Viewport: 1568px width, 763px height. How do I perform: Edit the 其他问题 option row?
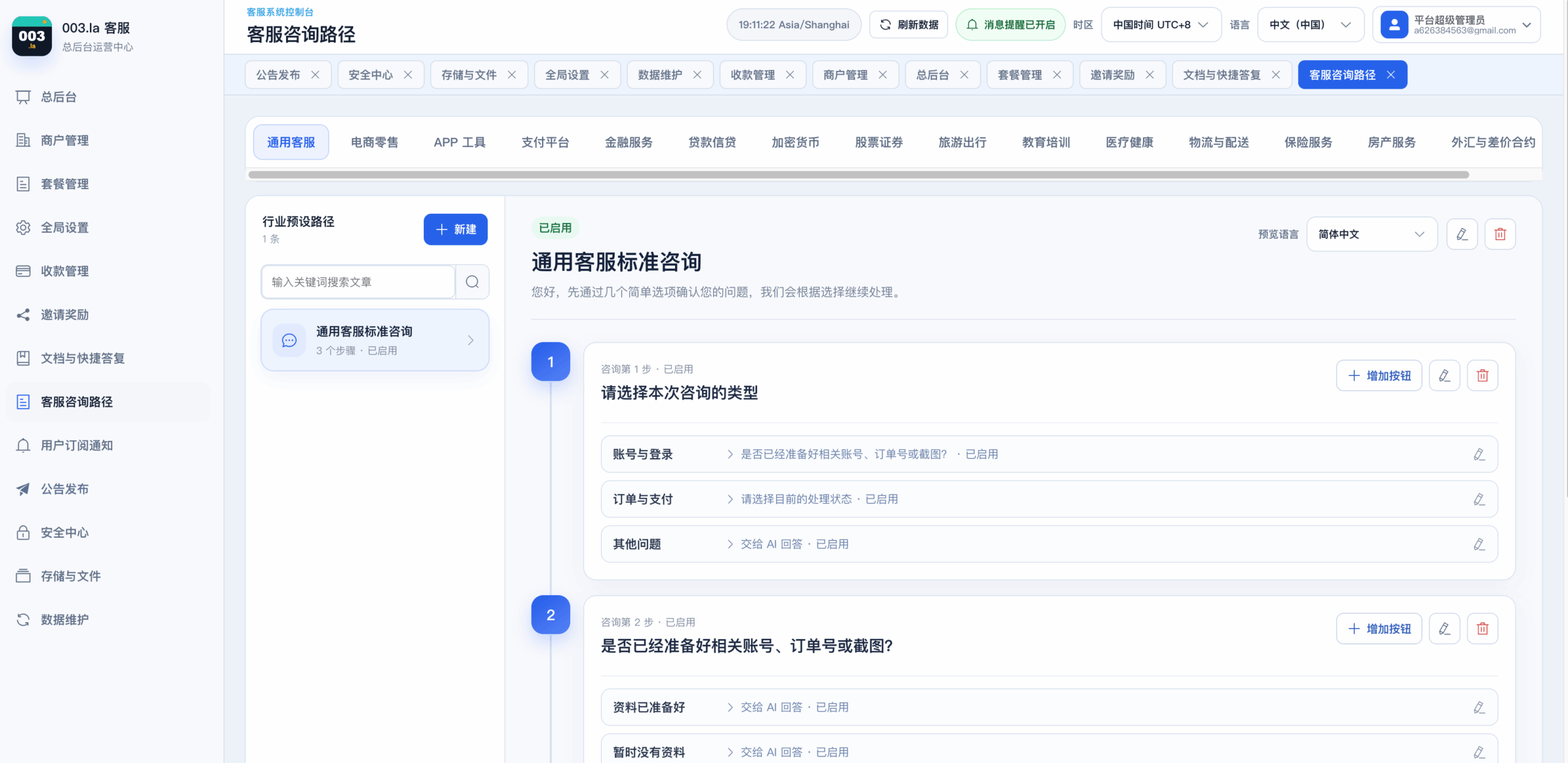pyautogui.click(x=1479, y=544)
